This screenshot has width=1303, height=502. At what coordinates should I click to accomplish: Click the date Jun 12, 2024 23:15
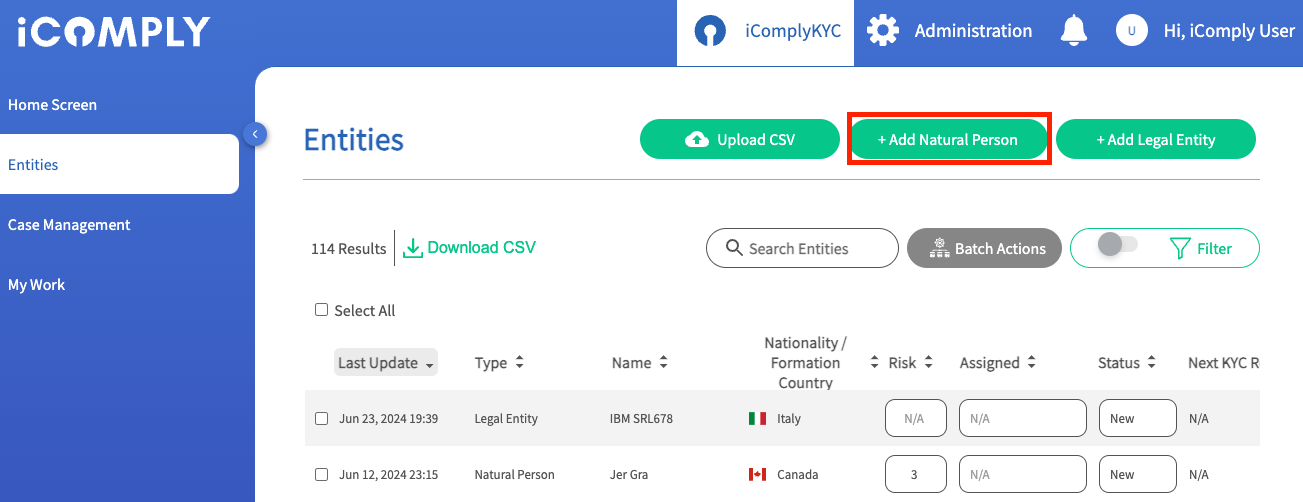(389, 475)
